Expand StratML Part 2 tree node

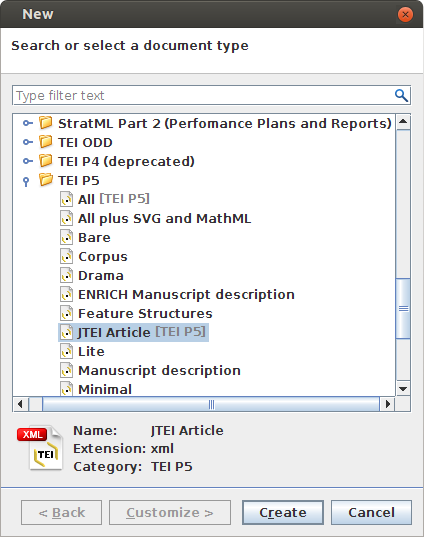point(28,123)
